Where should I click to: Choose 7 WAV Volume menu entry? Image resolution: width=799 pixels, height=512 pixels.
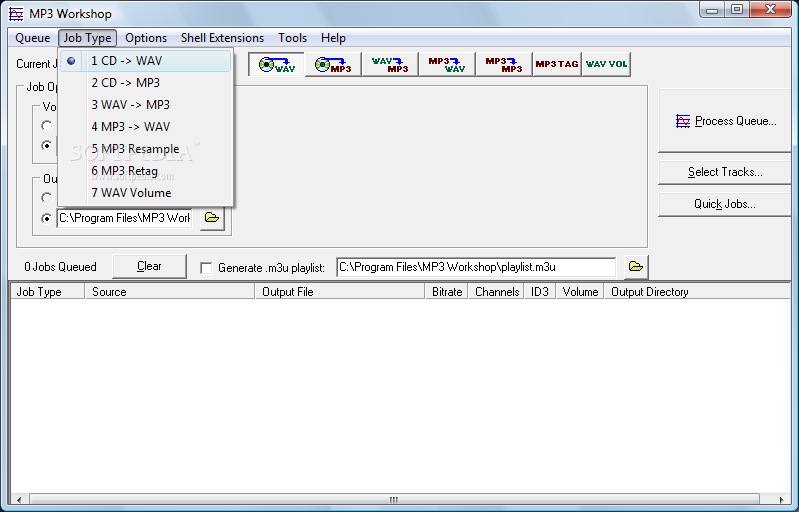click(146, 193)
